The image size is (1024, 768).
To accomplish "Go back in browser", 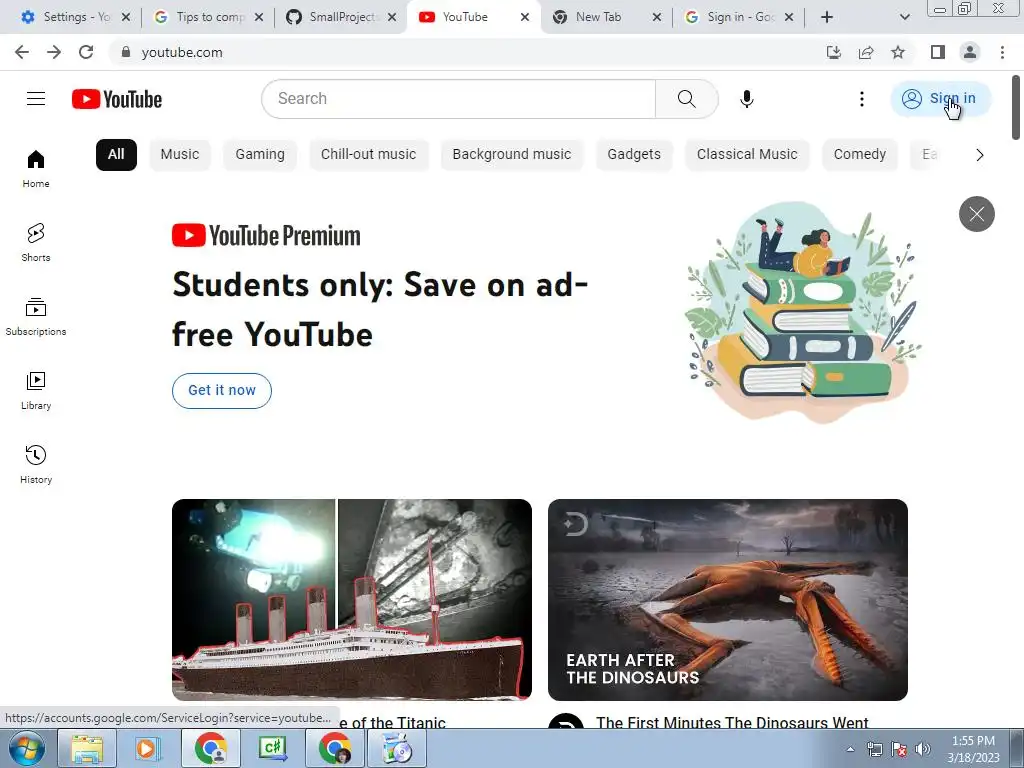I will (22, 52).
